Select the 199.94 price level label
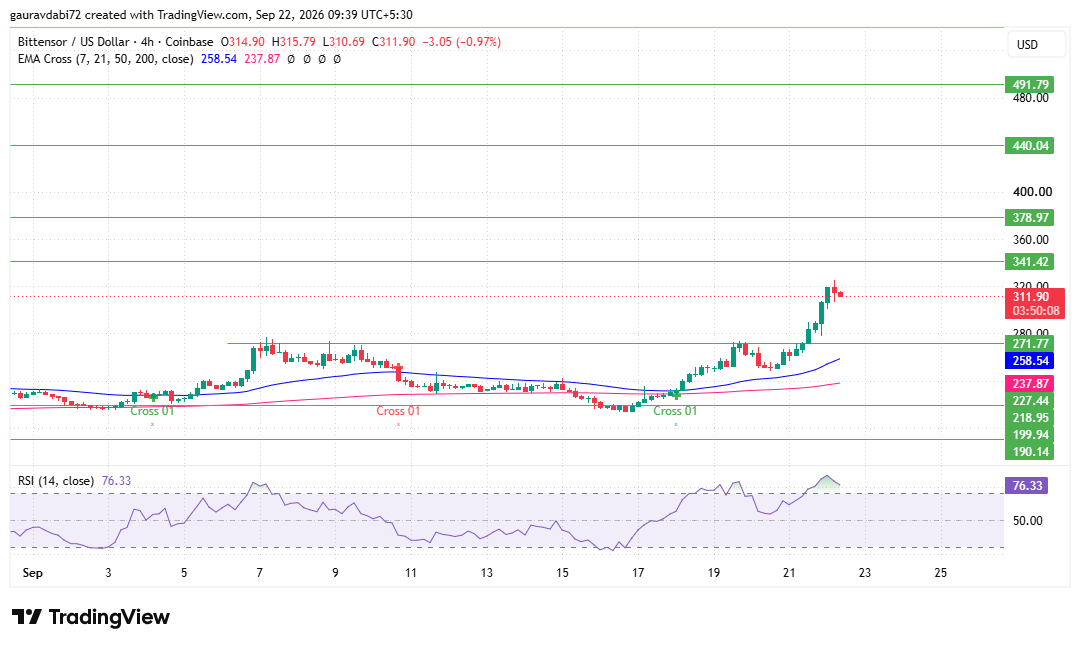This screenshot has height=647, width=1080. 1030,435
